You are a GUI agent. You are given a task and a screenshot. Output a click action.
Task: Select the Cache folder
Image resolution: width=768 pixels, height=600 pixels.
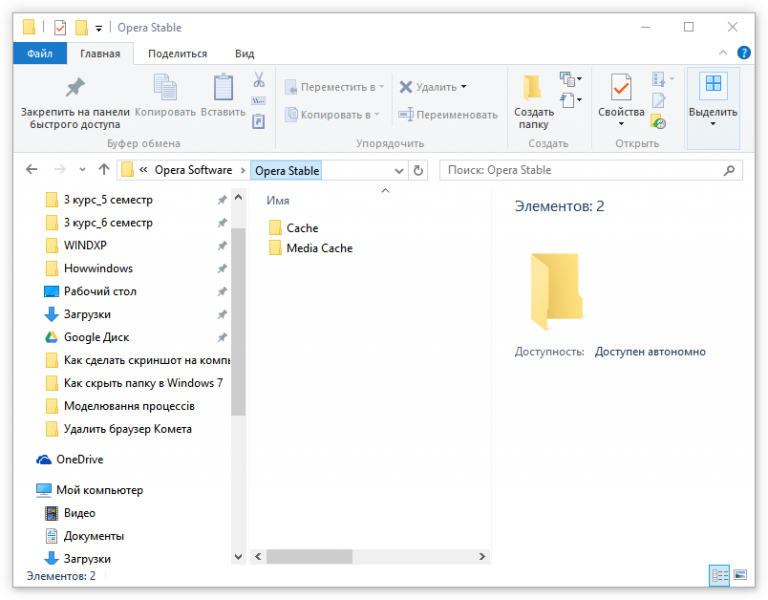pyautogui.click(x=293, y=228)
